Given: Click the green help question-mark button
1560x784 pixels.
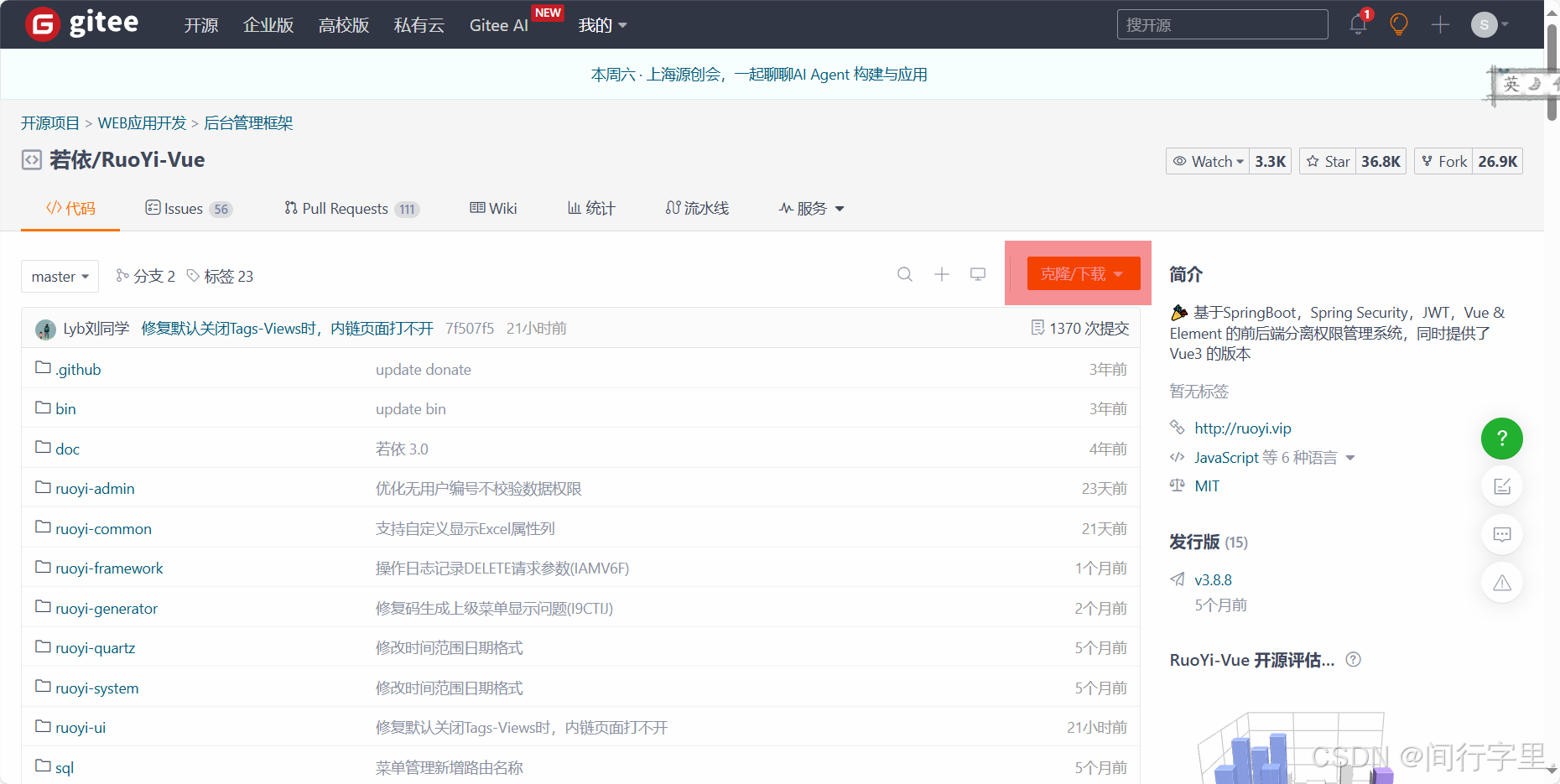Looking at the screenshot, I should point(1502,439).
